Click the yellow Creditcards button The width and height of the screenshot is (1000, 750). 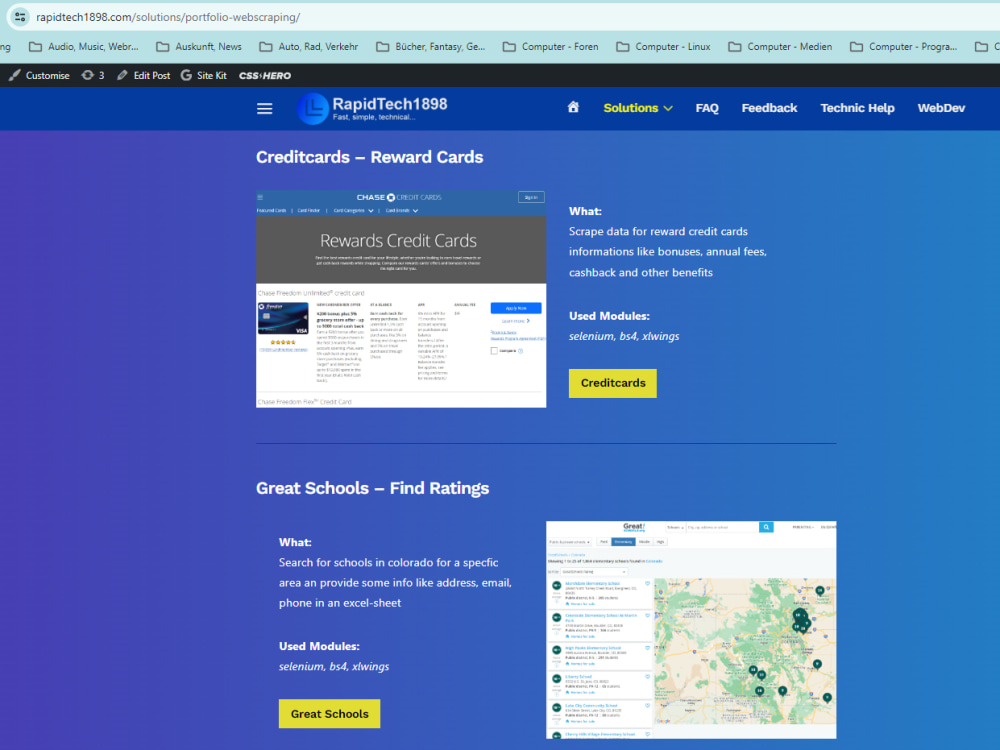[x=613, y=383]
